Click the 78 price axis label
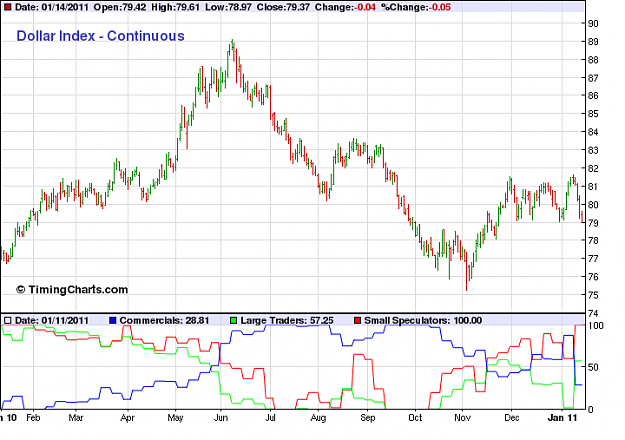 [593, 240]
